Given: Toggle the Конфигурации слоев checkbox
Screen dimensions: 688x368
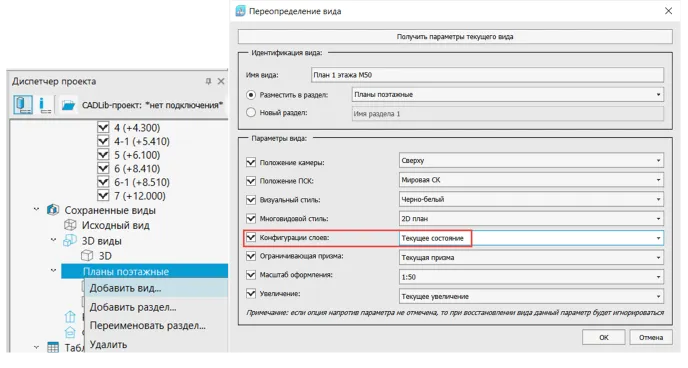Looking at the screenshot, I should pyautogui.click(x=251, y=238).
